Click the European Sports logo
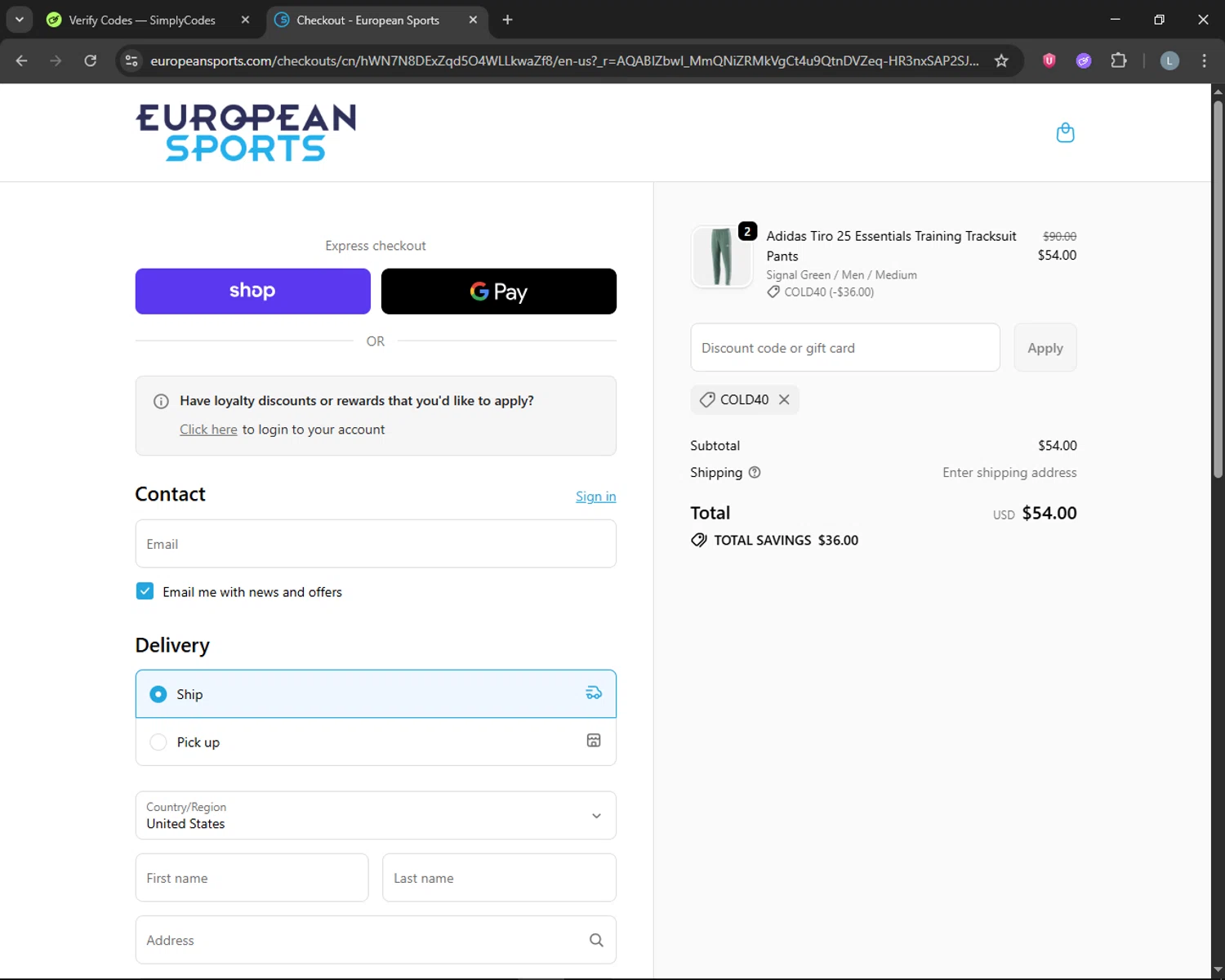Image resolution: width=1225 pixels, height=980 pixels. coord(246,132)
